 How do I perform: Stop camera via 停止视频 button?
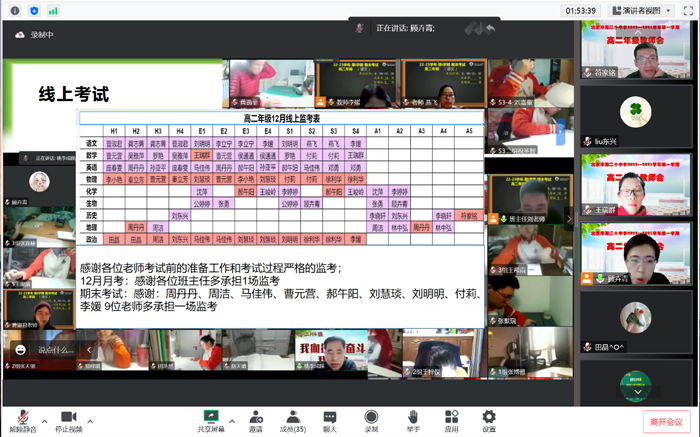68,421
